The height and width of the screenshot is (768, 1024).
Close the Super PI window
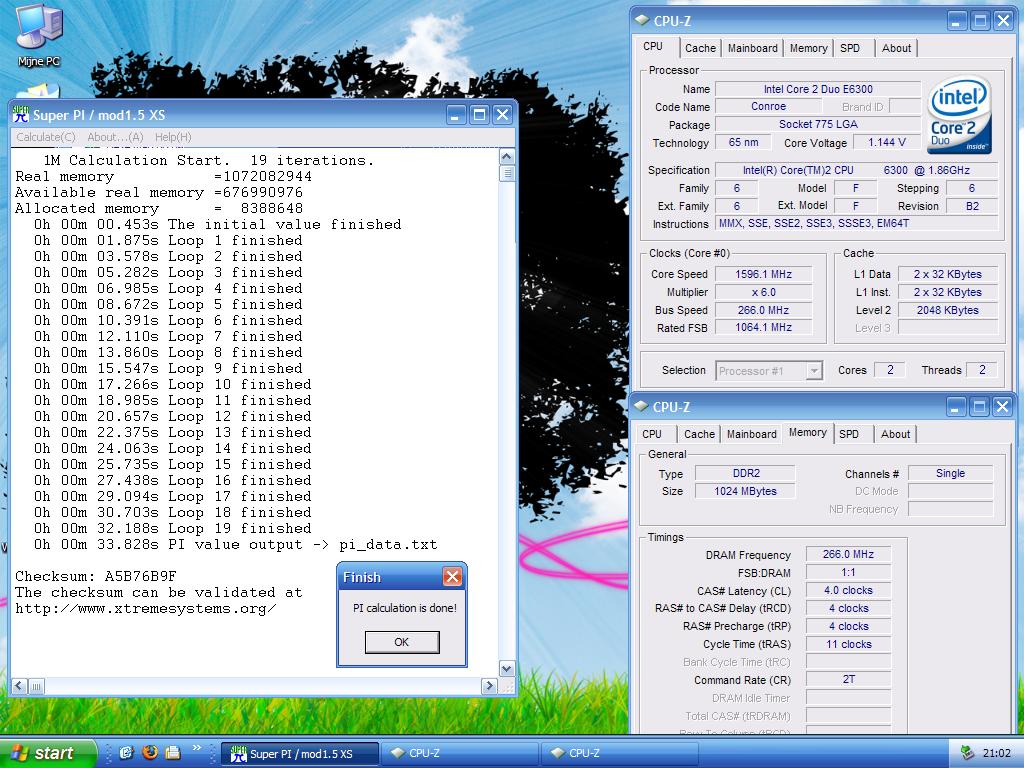pyautogui.click(x=502, y=115)
